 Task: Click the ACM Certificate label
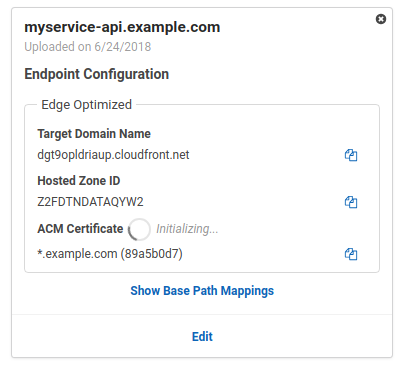tap(80, 229)
